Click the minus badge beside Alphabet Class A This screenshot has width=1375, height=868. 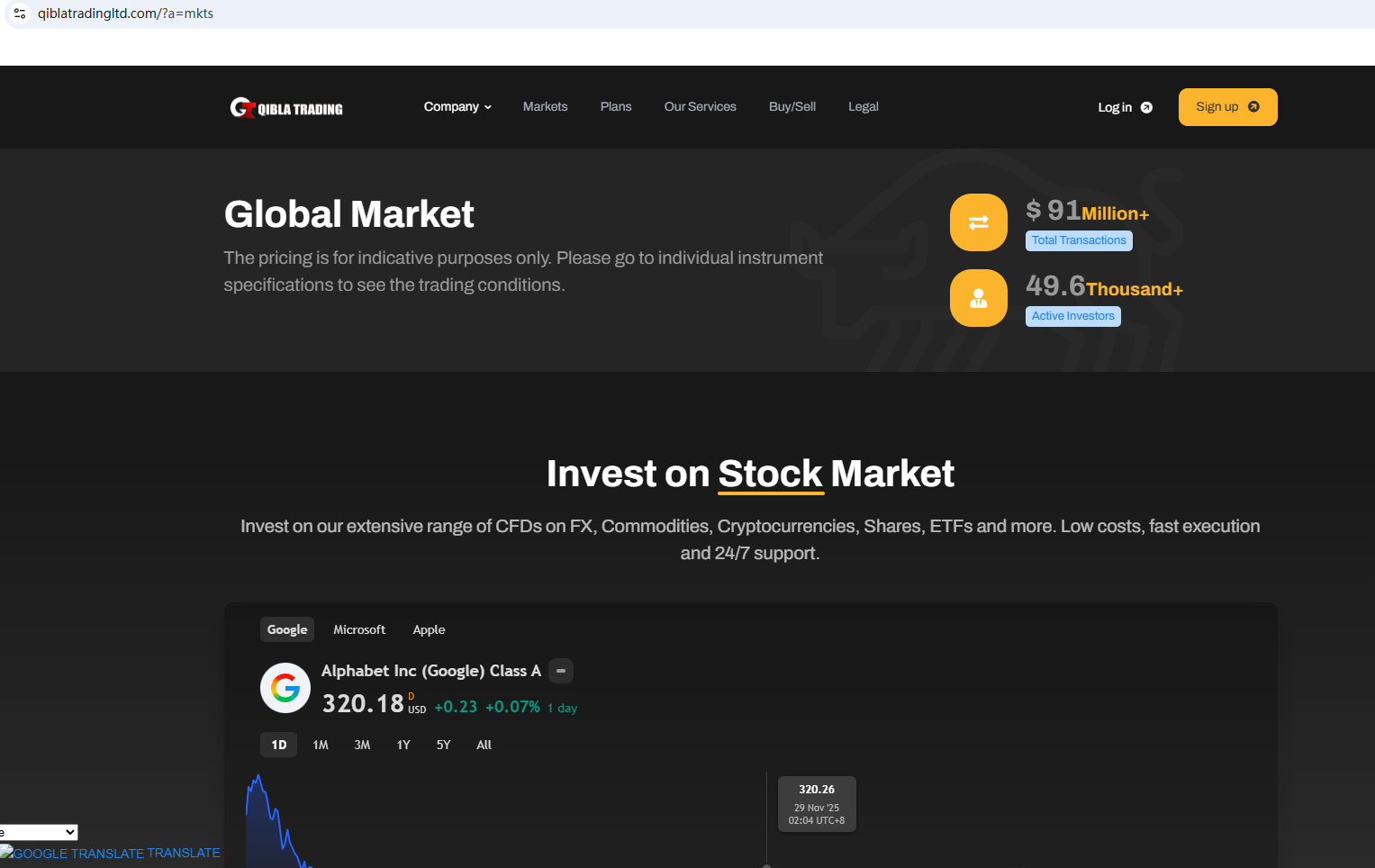561,671
